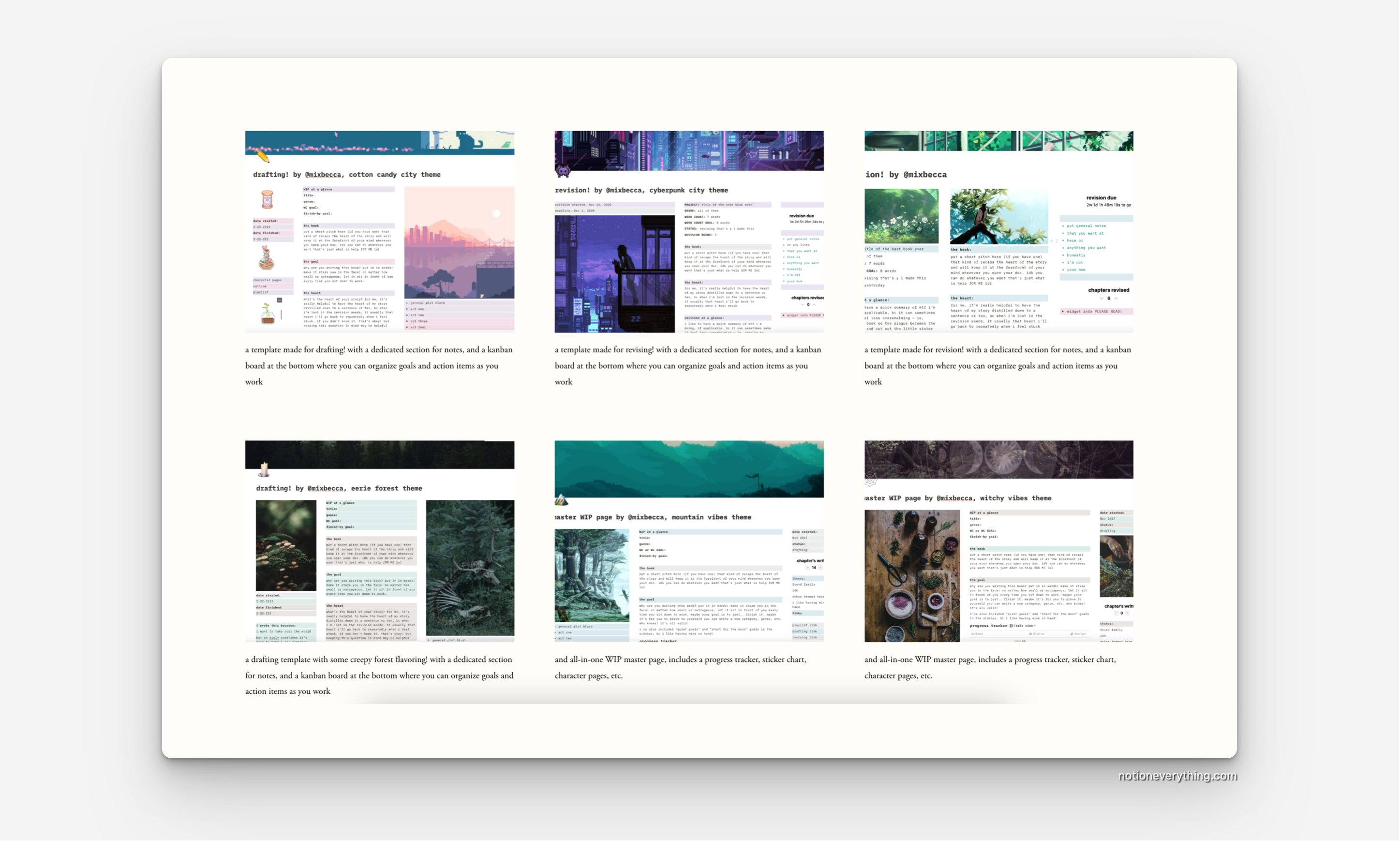Click the candle icon on eerie forest template
The image size is (1400, 841).
(264, 469)
